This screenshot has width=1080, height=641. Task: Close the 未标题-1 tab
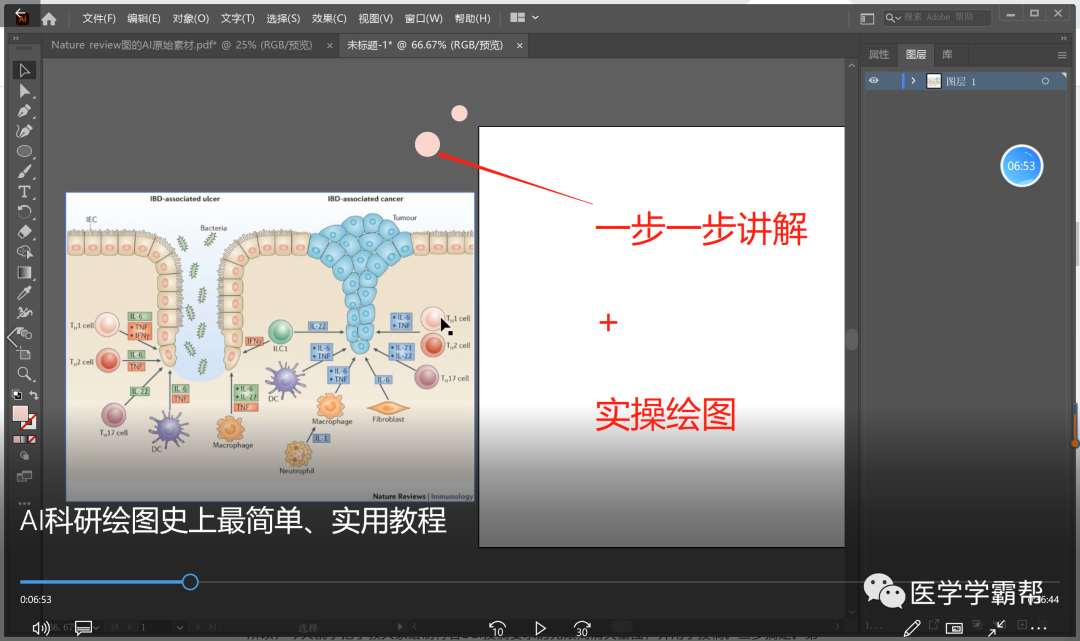point(519,45)
